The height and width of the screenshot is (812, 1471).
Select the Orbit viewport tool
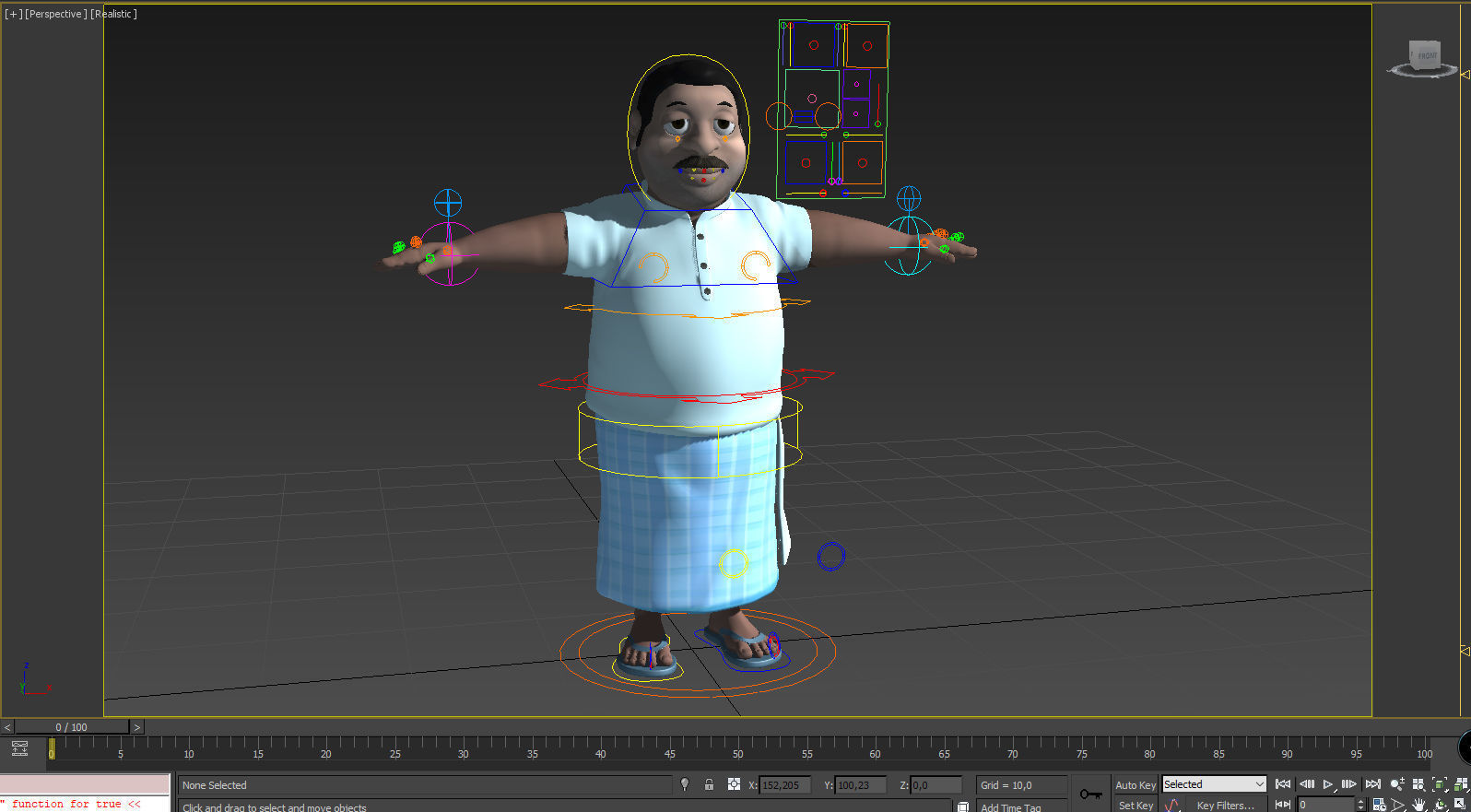point(1441,805)
